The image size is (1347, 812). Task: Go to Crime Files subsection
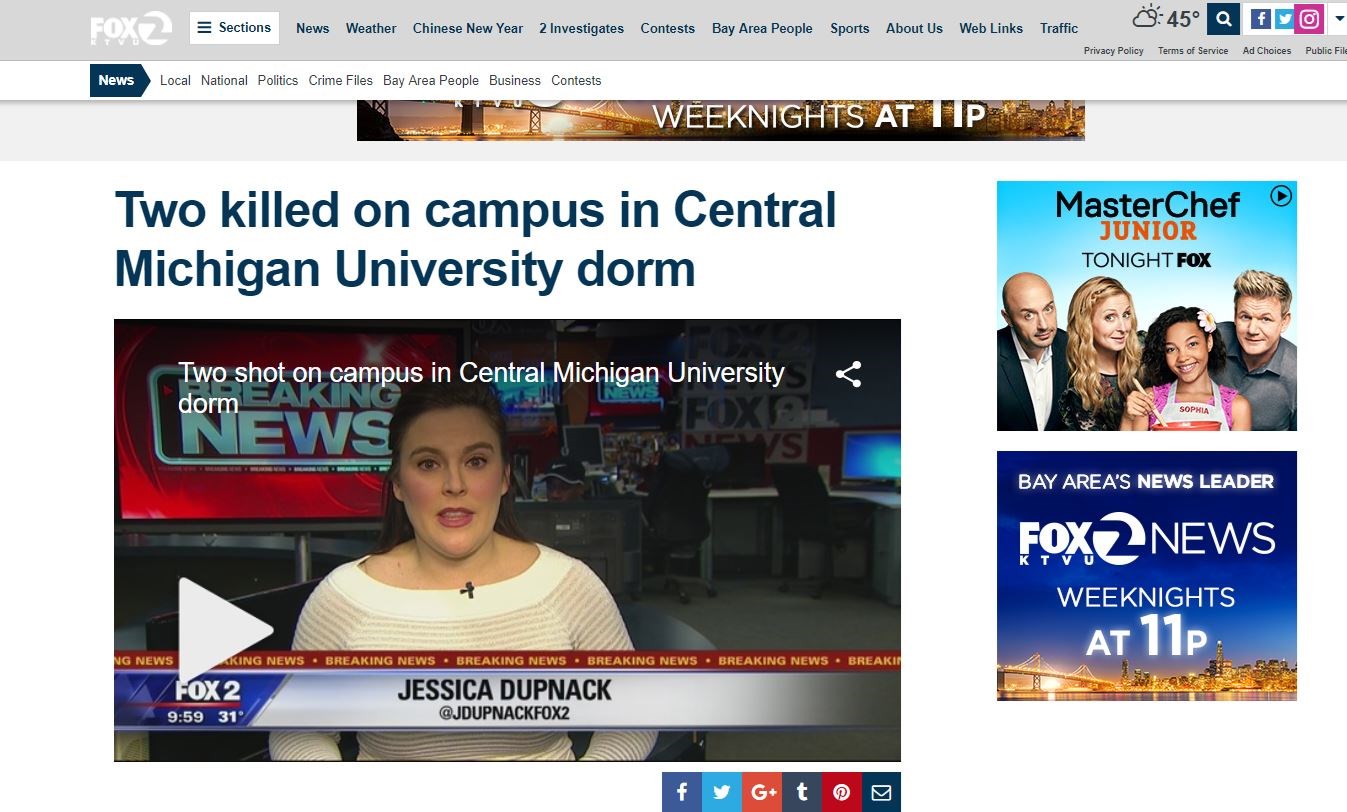click(340, 80)
